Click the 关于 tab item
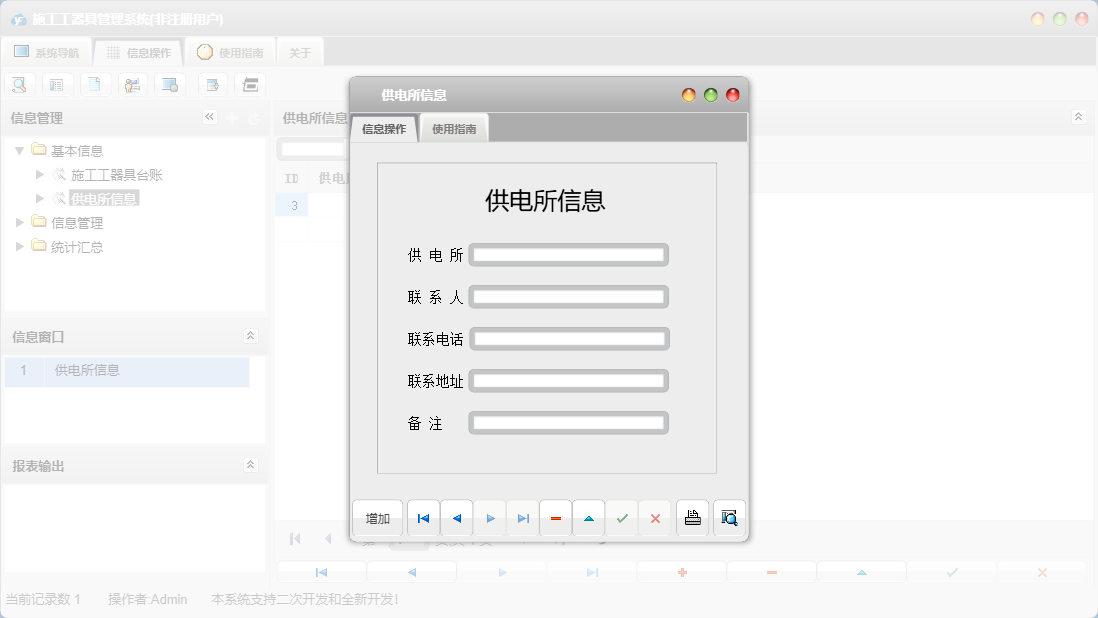 (x=299, y=51)
